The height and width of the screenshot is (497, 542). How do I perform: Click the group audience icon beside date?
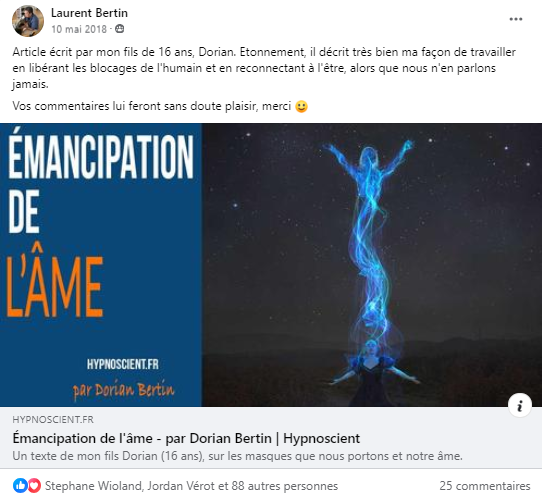[x=119, y=29]
